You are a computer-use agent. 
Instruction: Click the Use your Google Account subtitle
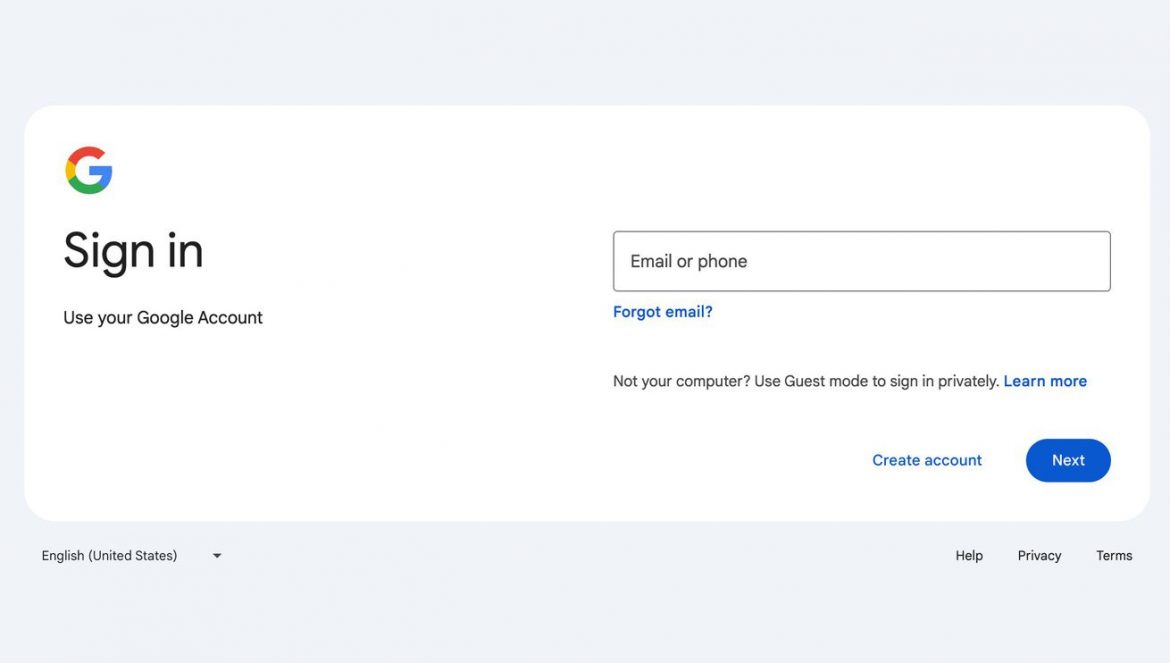pyautogui.click(x=163, y=318)
